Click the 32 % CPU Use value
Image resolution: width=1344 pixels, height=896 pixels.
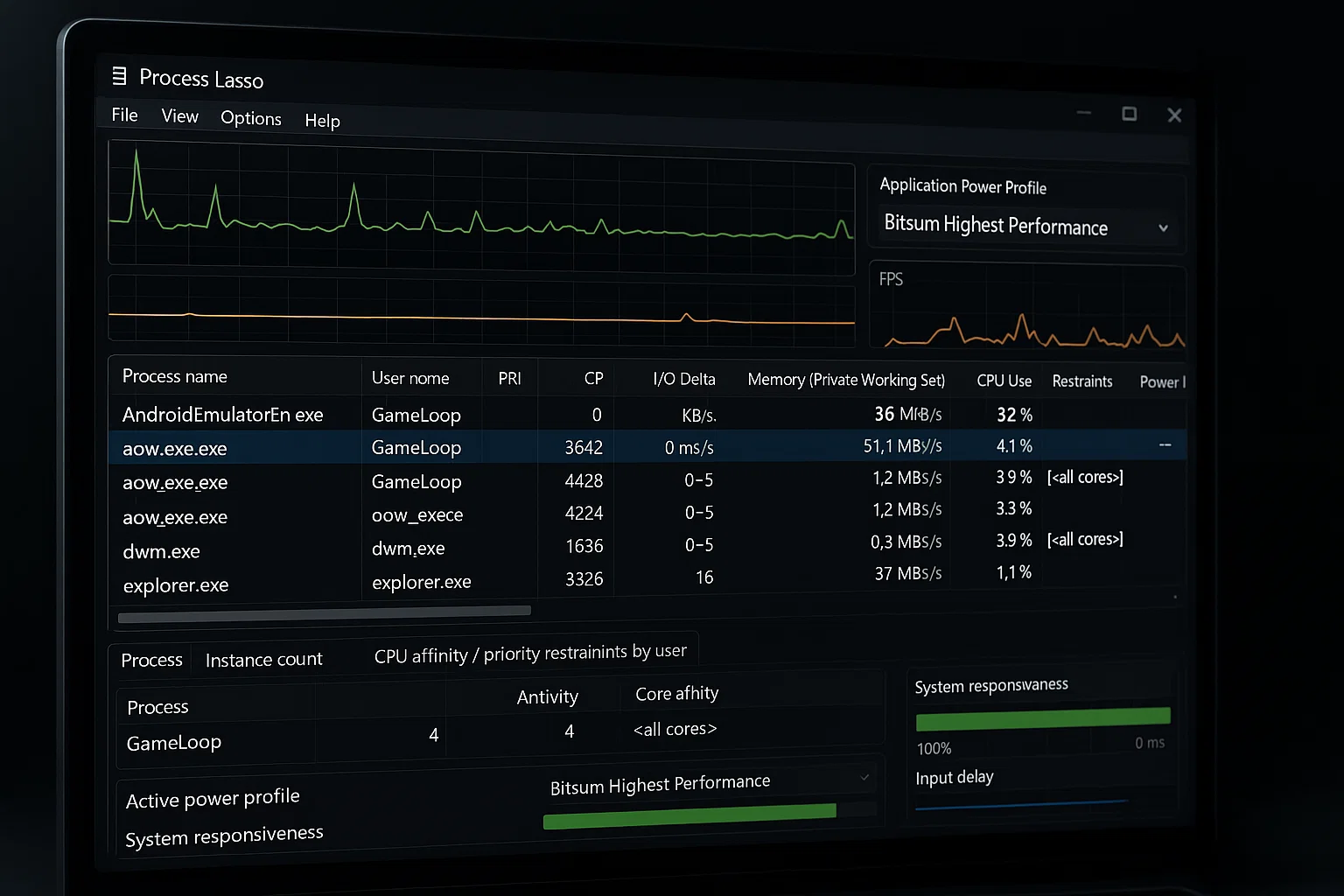[1014, 415]
